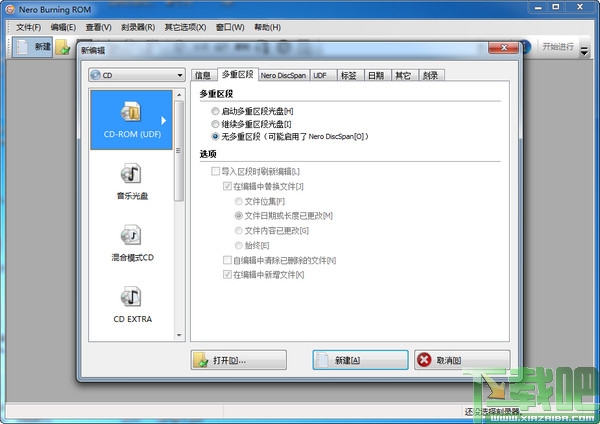
Task: Open the 查看(V) menu
Action: click(x=98, y=27)
